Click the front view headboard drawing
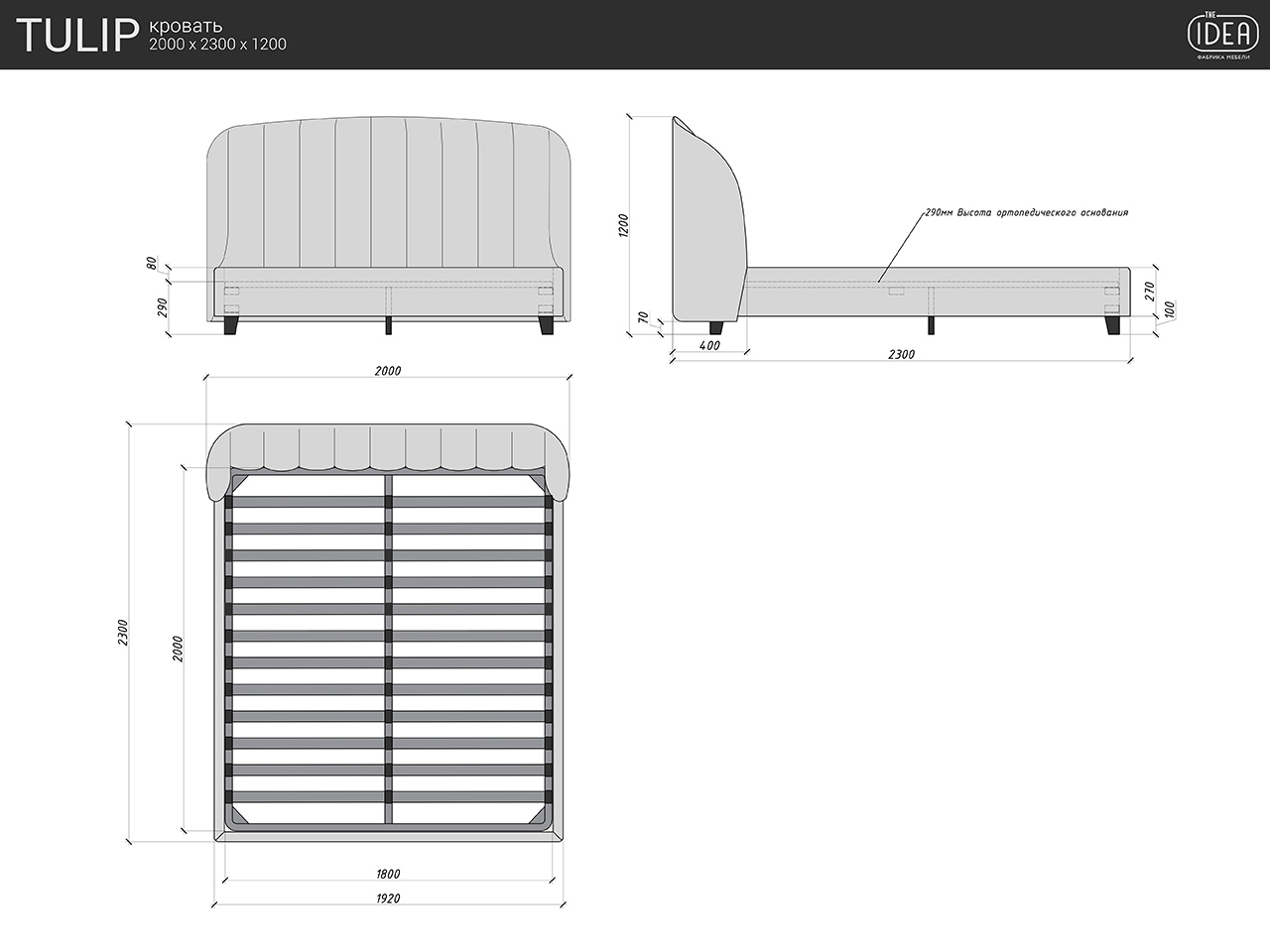Viewport: 1270px width, 952px height. (388, 193)
